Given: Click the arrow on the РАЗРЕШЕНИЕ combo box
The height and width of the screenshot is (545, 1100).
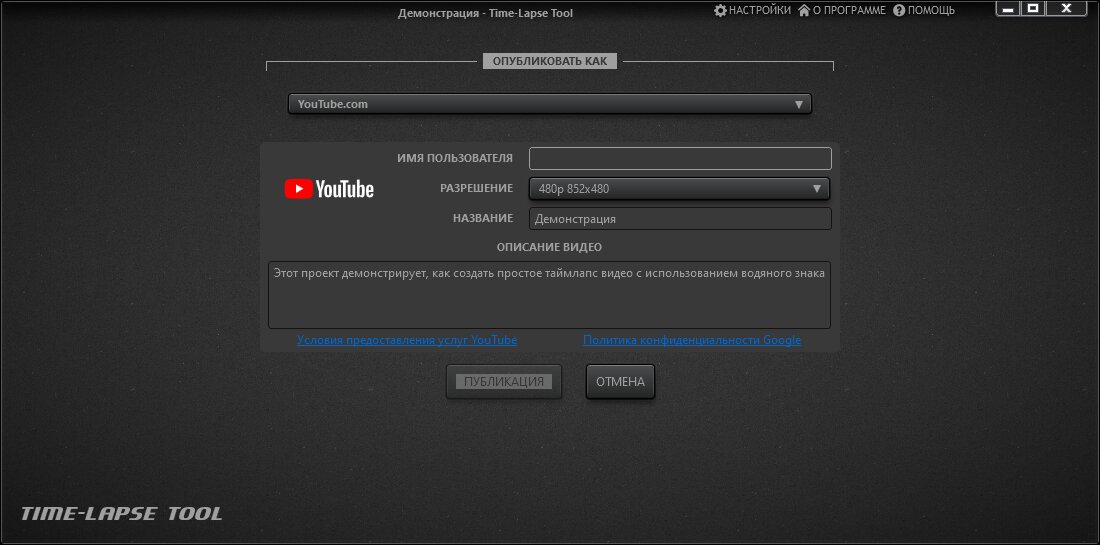Looking at the screenshot, I should click(x=816, y=188).
